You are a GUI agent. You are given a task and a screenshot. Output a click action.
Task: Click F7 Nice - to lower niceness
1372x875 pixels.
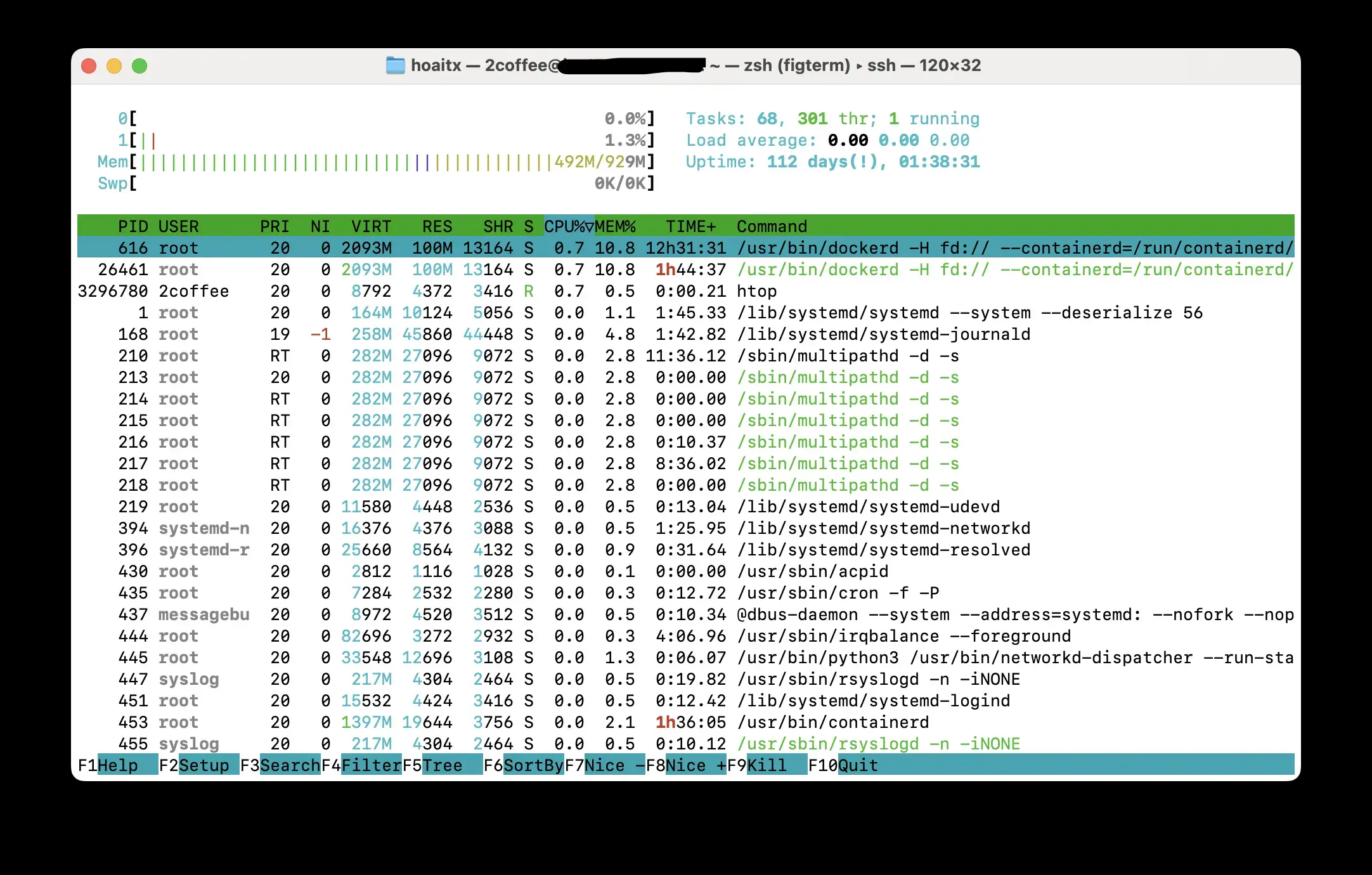(x=604, y=765)
